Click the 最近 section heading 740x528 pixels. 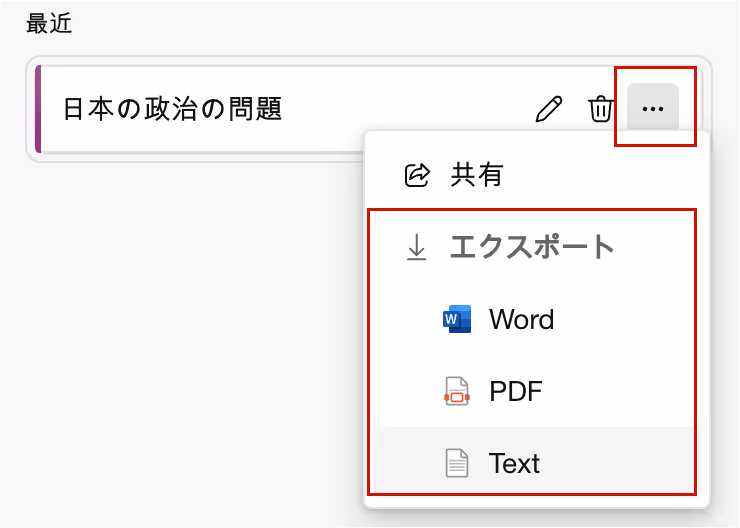[x=49, y=24]
